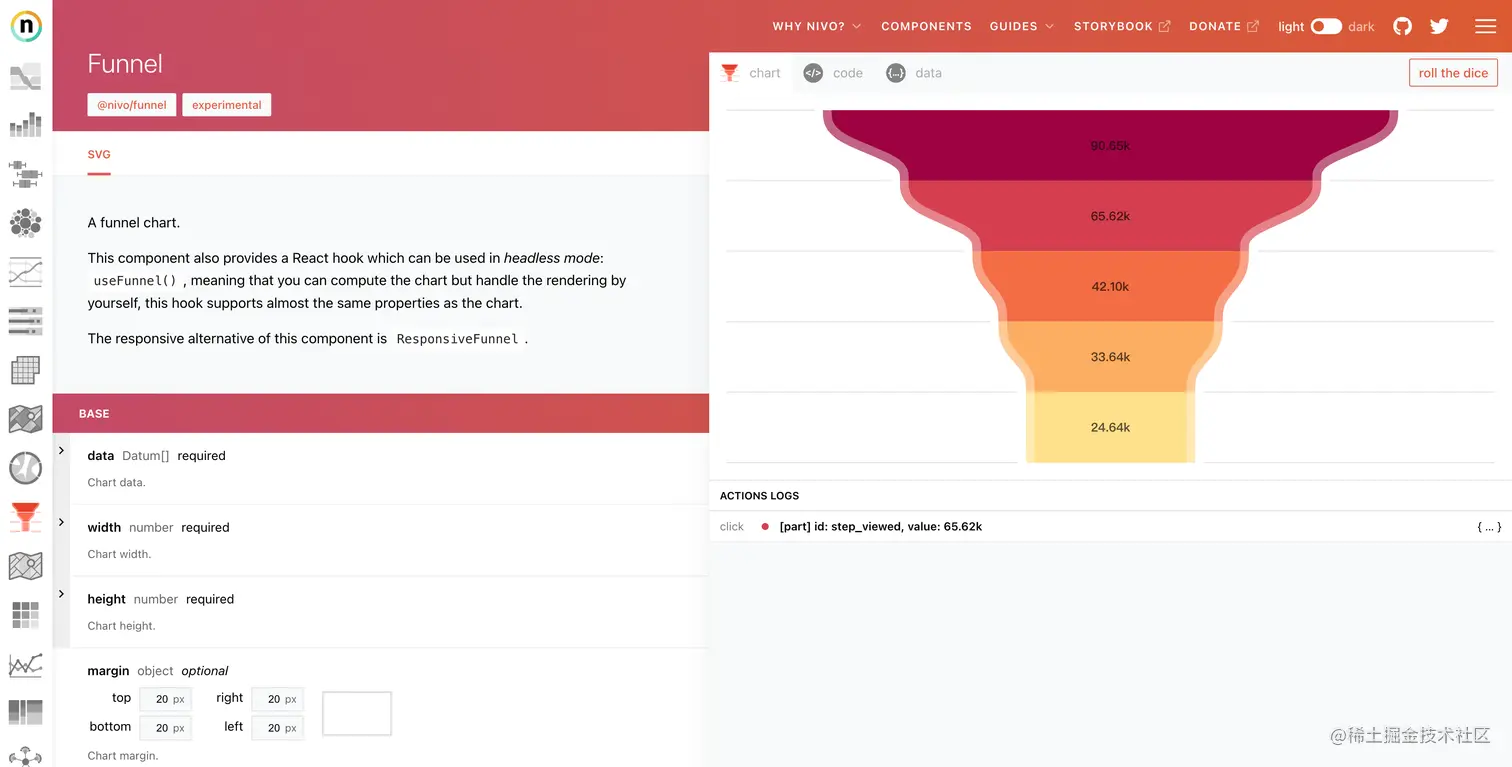The image size is (1512, 767).
Task: Switch to the chart tab
Action: 751,73
